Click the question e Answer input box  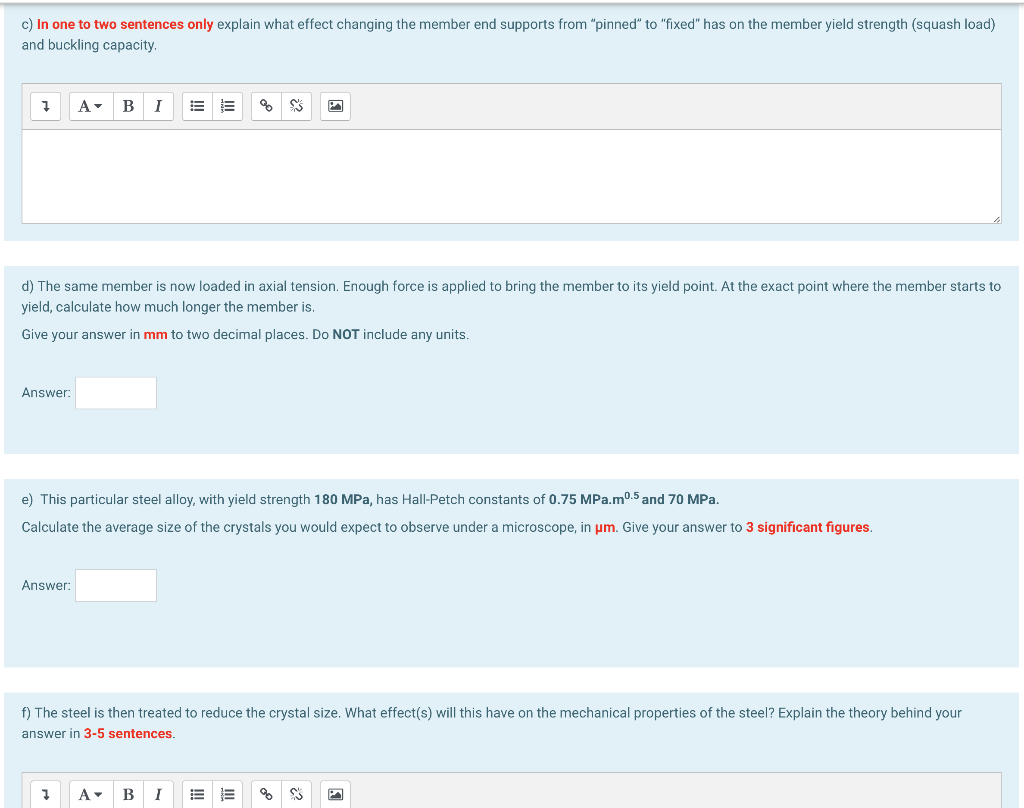[x=116, y=585]
